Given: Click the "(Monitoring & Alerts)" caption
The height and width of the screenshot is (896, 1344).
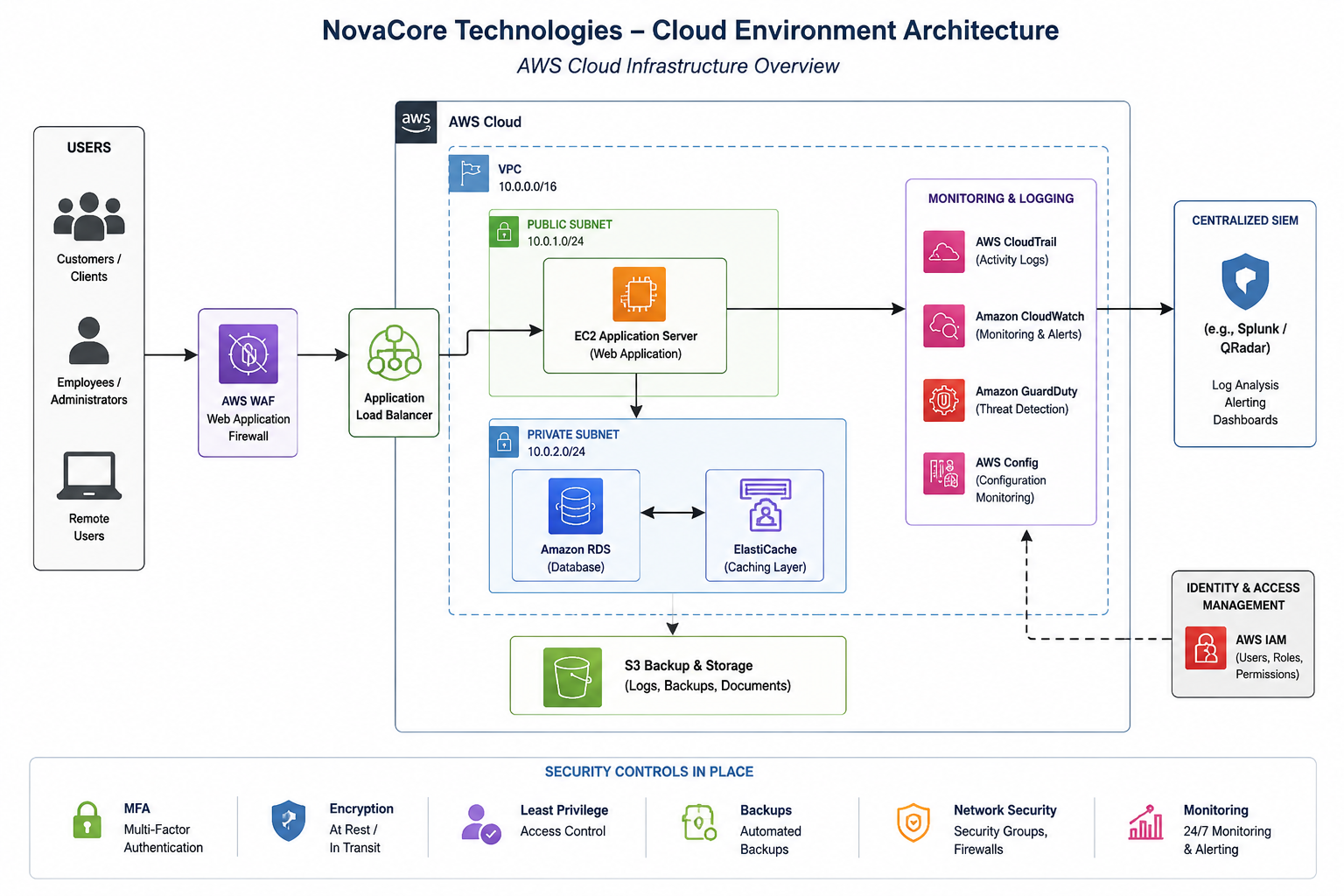Looking at the screenshot, I should point(1029,335).
